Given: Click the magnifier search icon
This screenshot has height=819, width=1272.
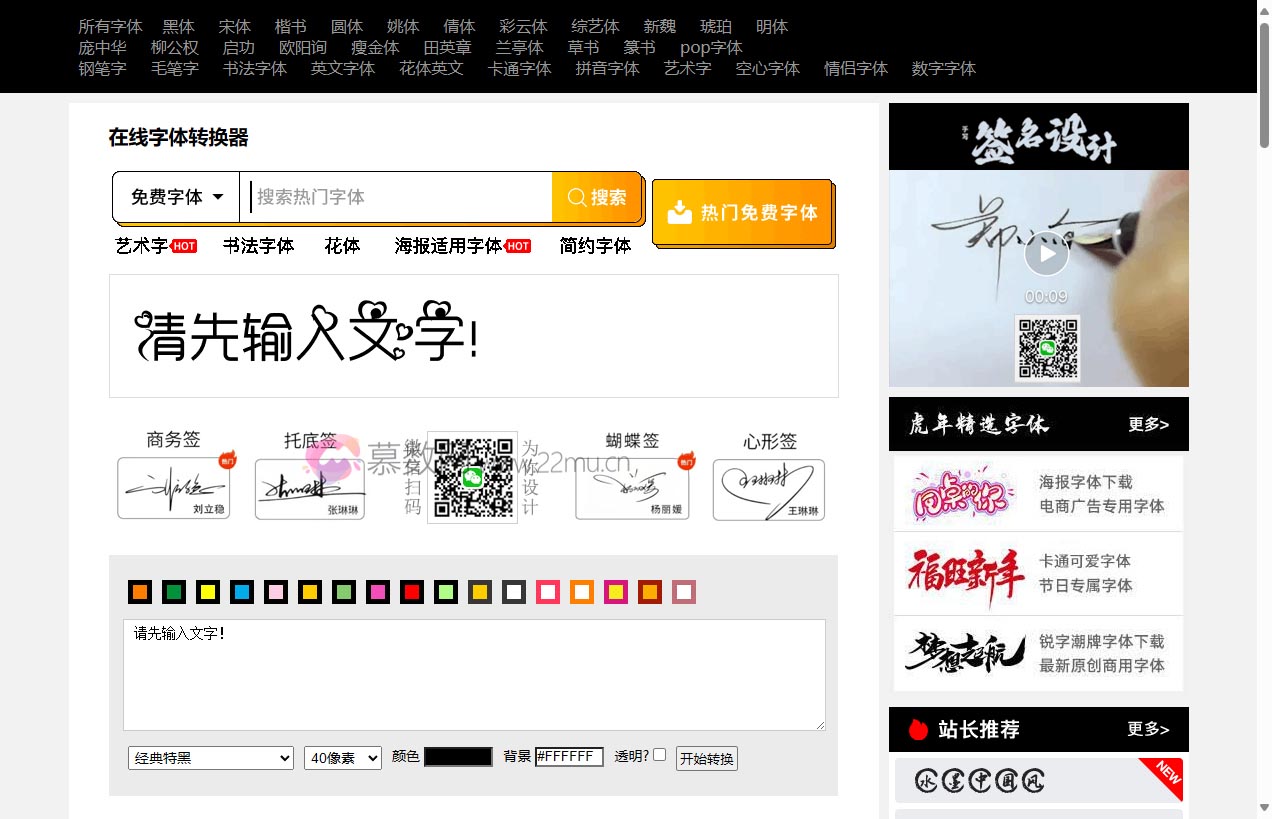Looking at the screenshot, I should point(577,197).
